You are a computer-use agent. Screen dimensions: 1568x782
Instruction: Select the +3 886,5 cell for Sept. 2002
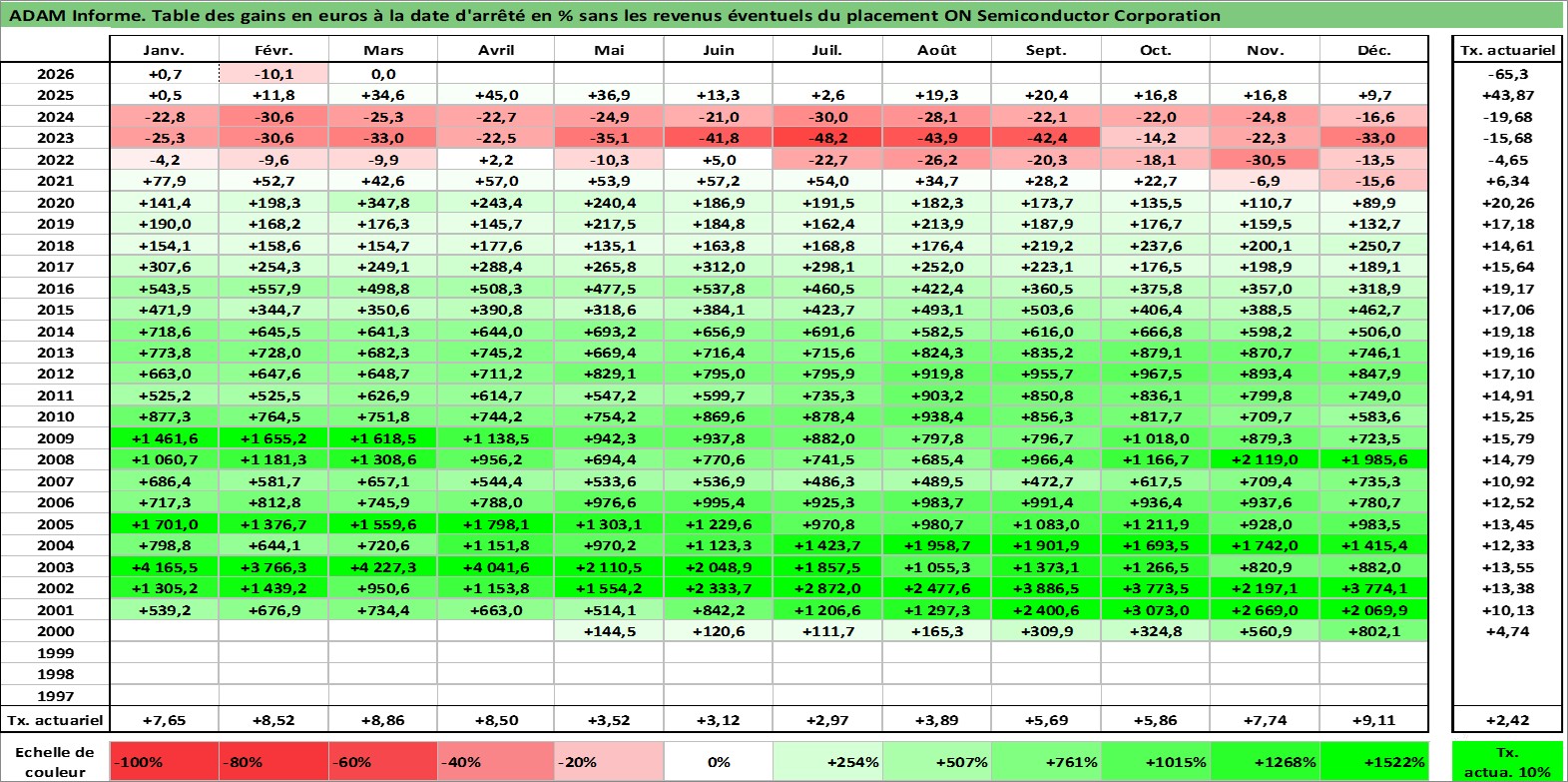coord(1046,588)
